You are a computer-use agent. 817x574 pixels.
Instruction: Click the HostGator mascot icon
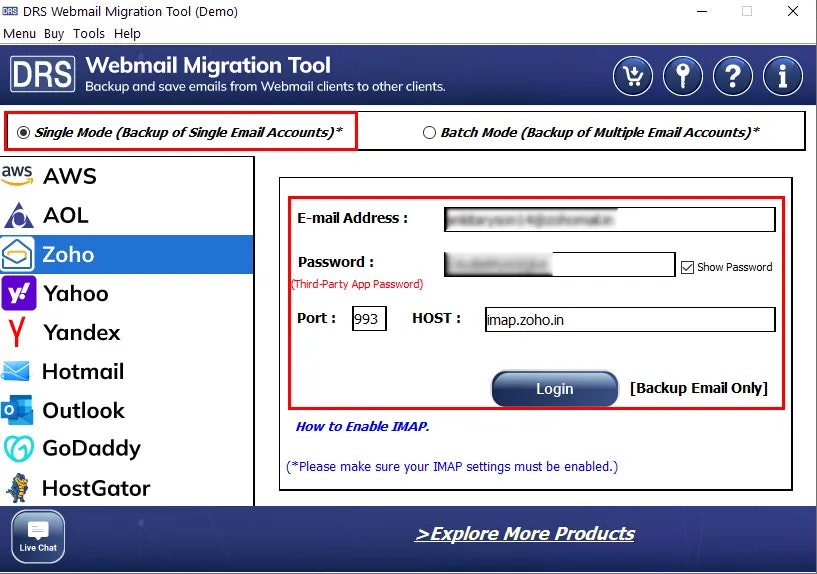click(18, 488)
